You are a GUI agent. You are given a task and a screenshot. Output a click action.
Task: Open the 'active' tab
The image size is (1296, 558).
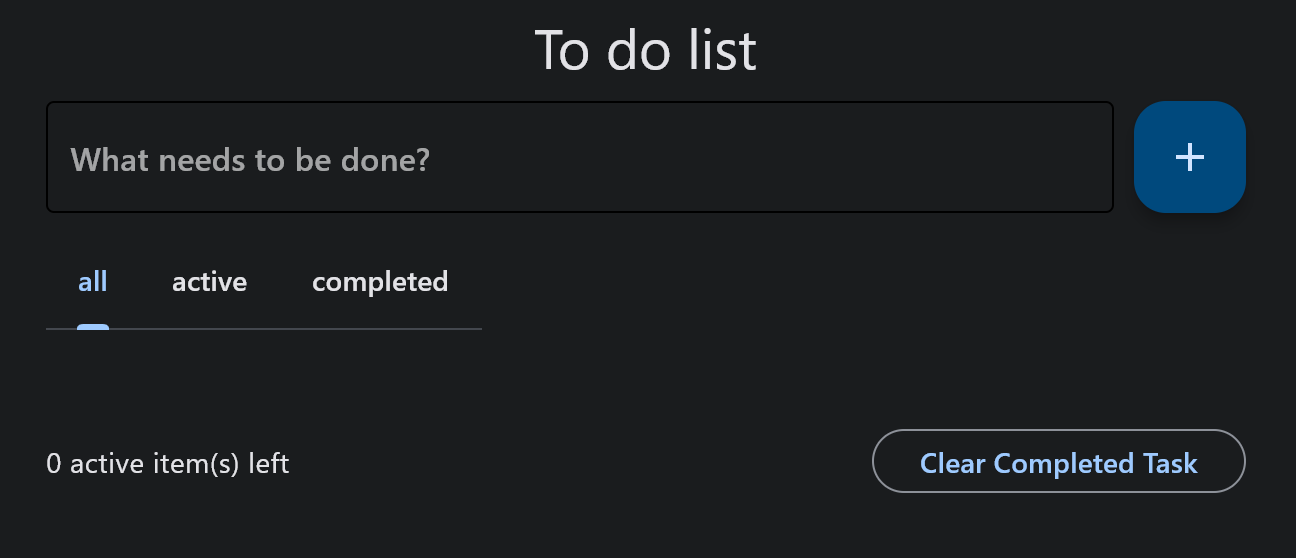(209, 282)
